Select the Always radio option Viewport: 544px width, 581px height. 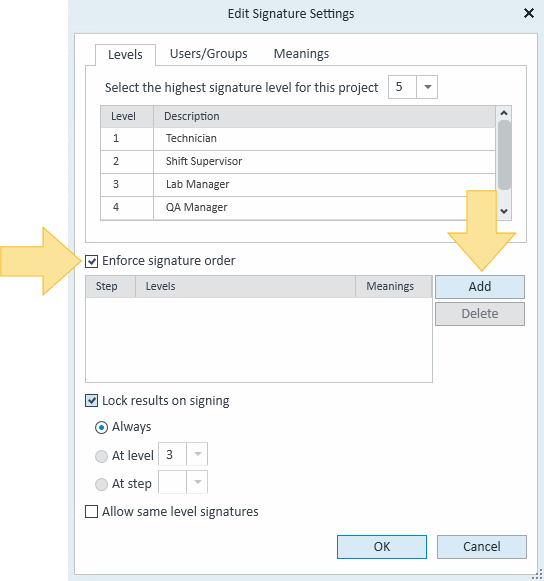click(x=101, y=427)
